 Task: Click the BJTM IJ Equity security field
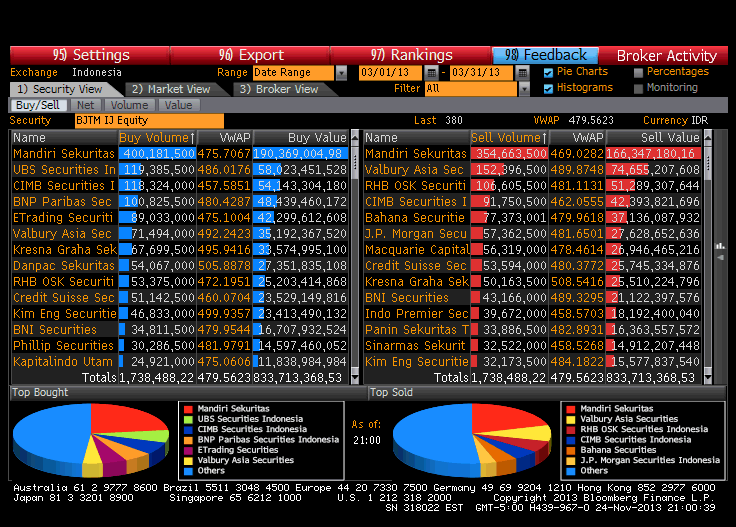coord(149,120)
